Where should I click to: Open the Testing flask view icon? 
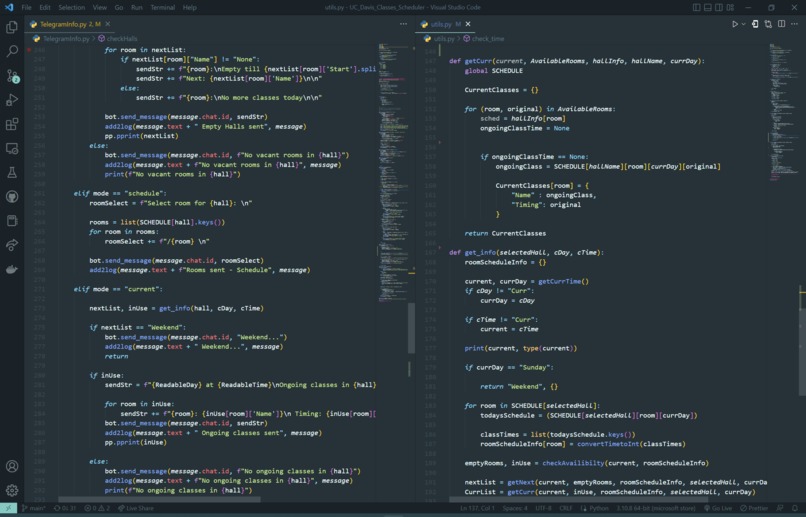pos(12,173)
